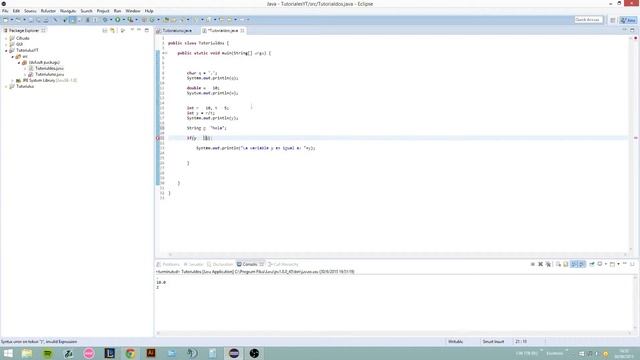Click the error marker on line 21
The height and width of the screenshot is (360, 640).
click(x=158, y=138)
